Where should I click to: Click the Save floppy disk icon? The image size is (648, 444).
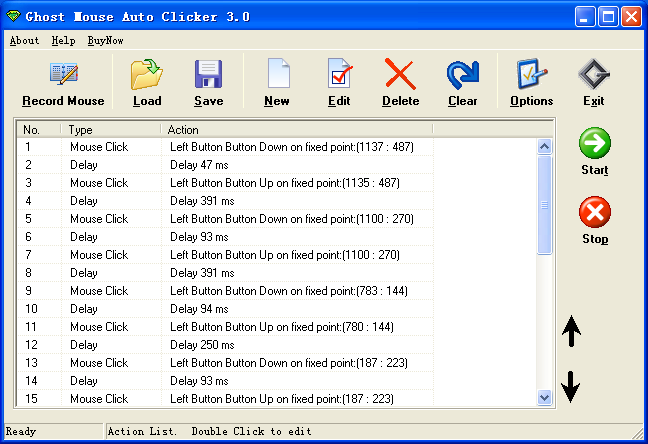208,74
